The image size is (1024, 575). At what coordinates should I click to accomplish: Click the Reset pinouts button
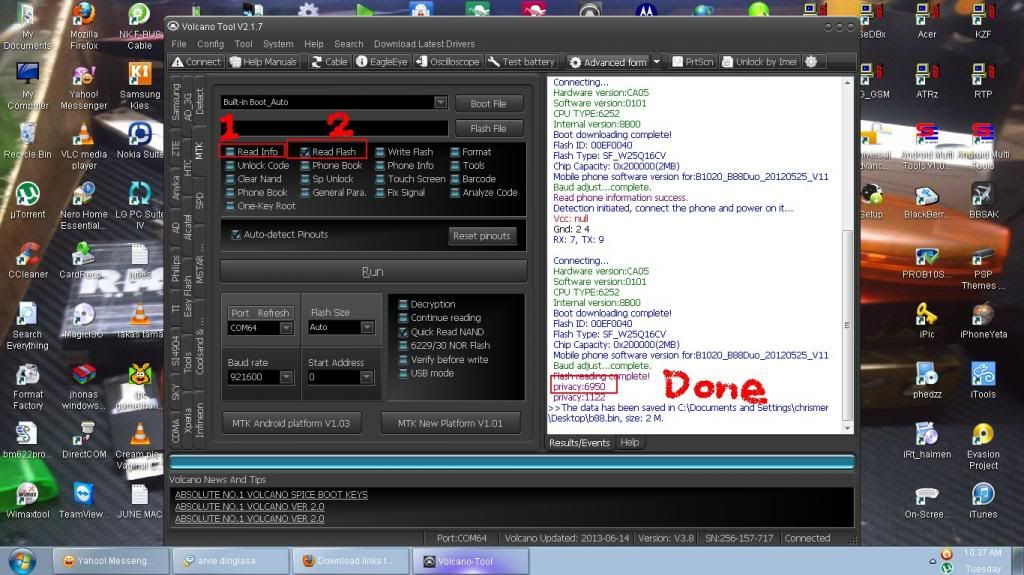coord(481,236)
